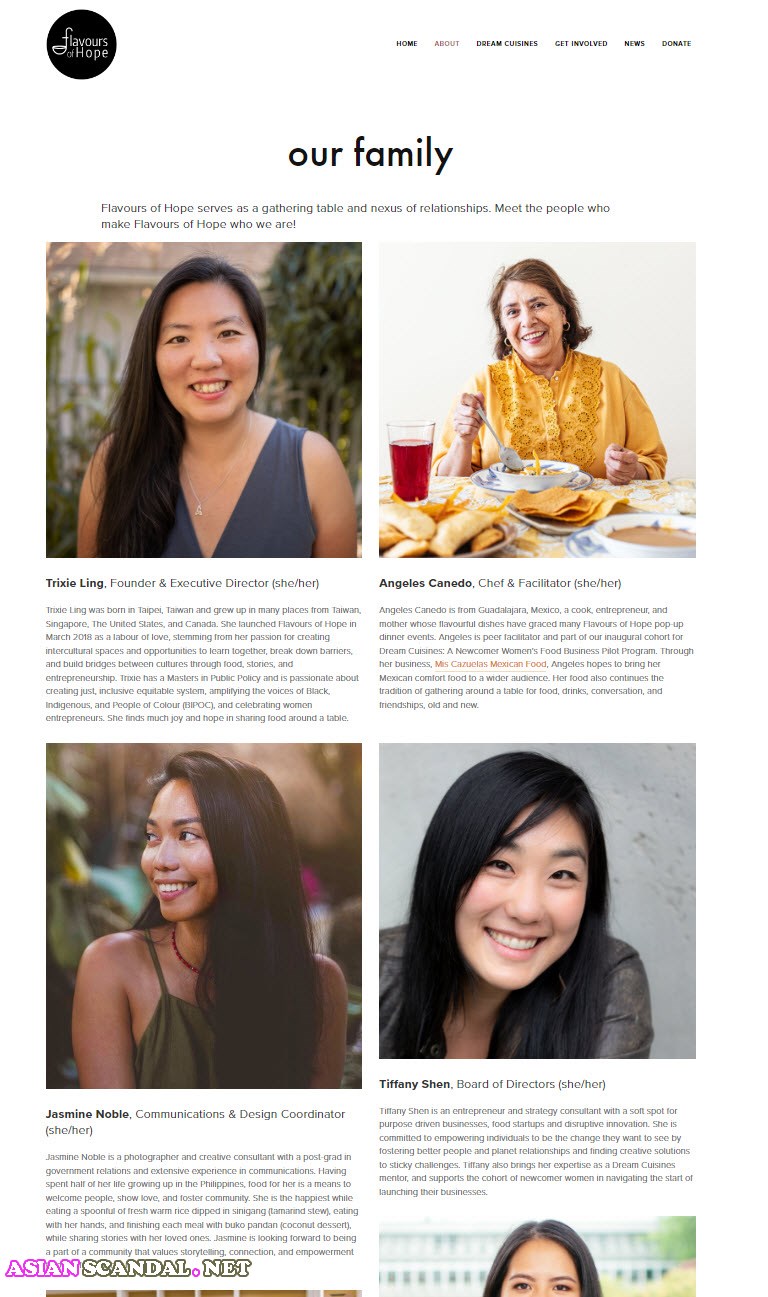Click the AsianScandal.net watermark

[x=128, y=1268]
